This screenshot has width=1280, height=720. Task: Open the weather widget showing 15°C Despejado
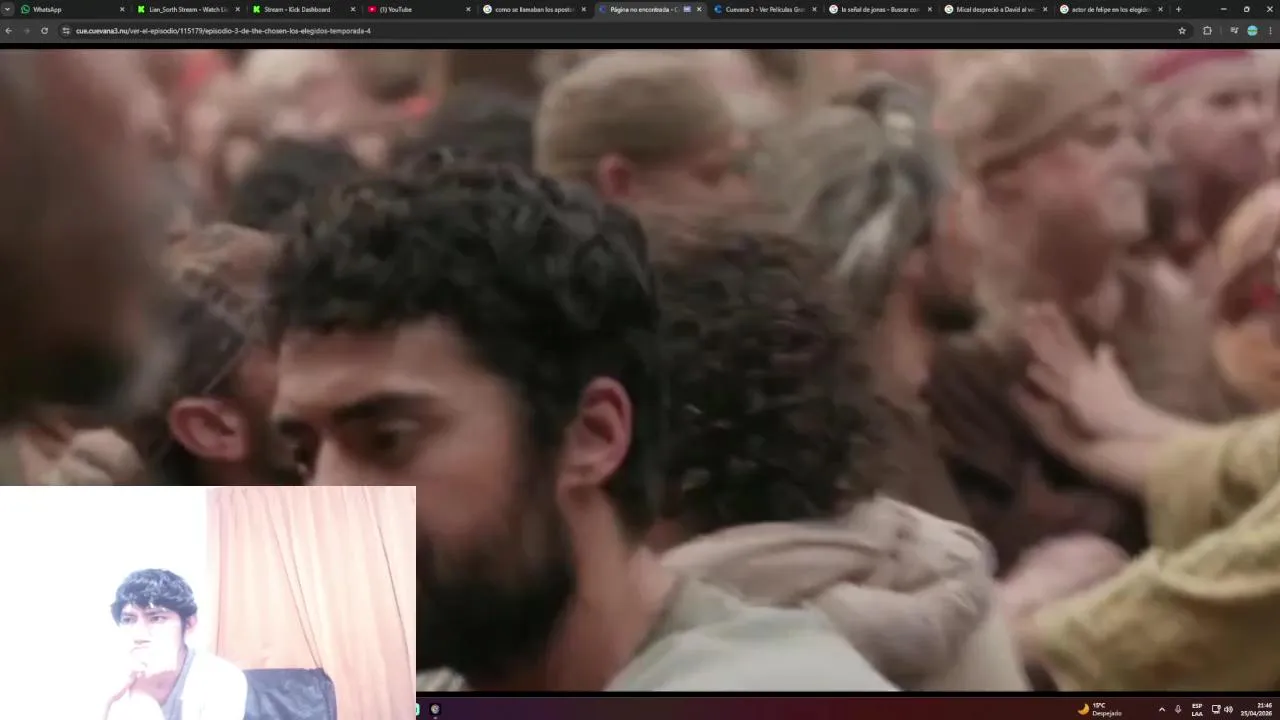[x=1099, y=709]
